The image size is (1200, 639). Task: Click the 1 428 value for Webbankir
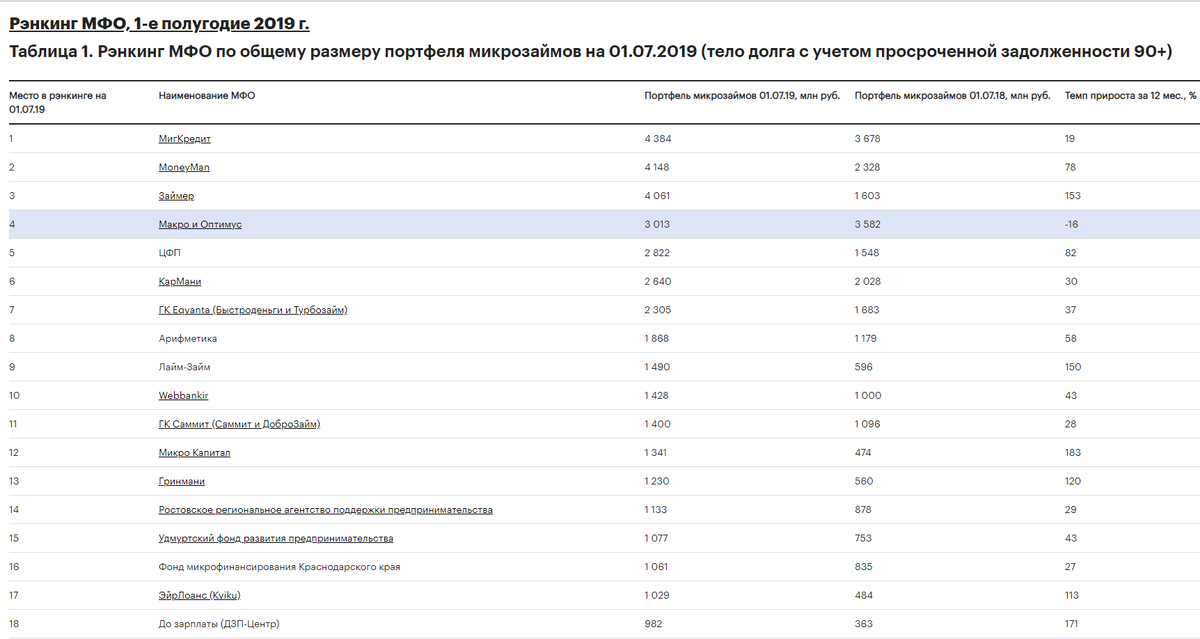tap(658, 396)
